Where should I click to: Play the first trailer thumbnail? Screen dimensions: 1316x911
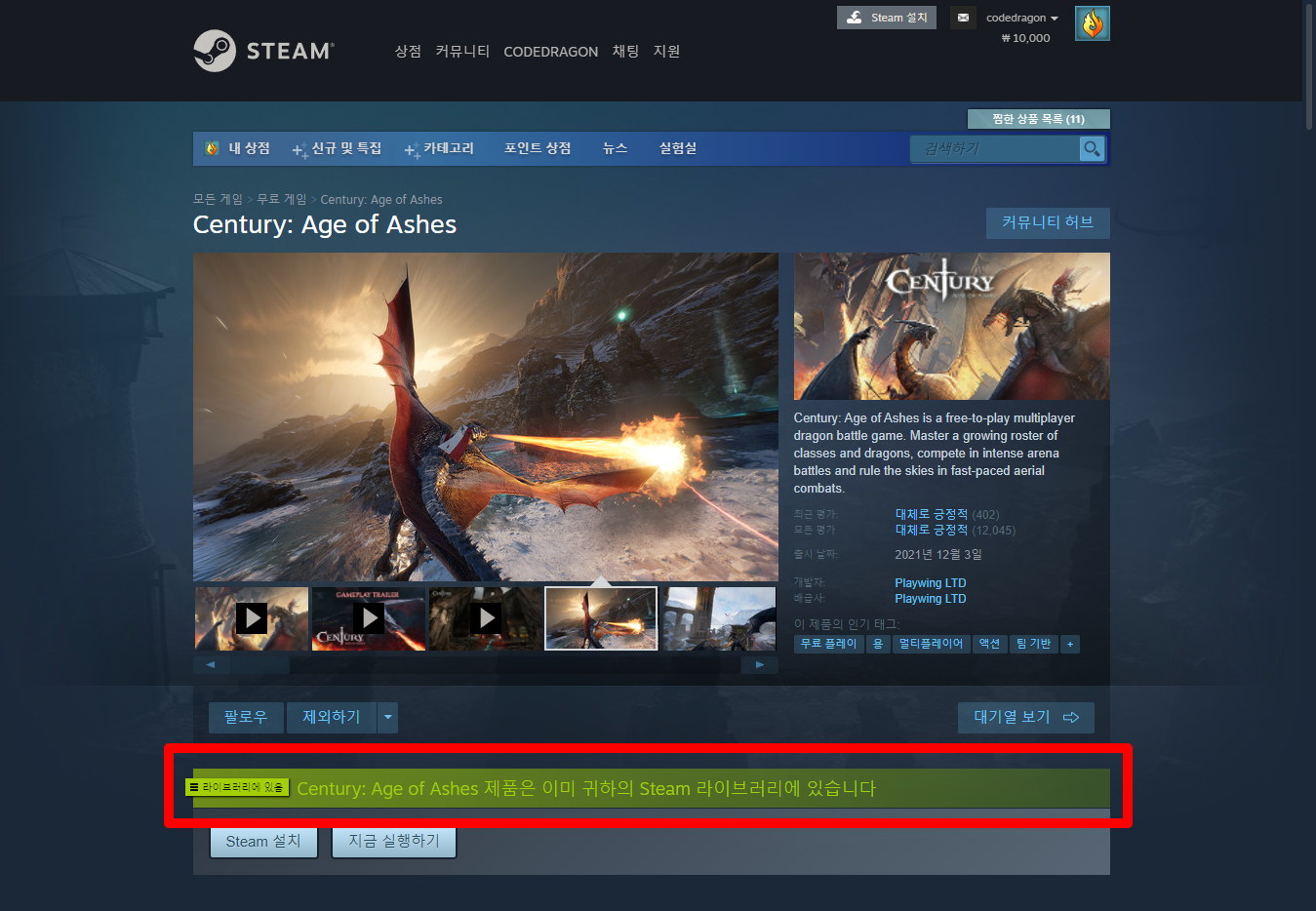coord(252,618)
